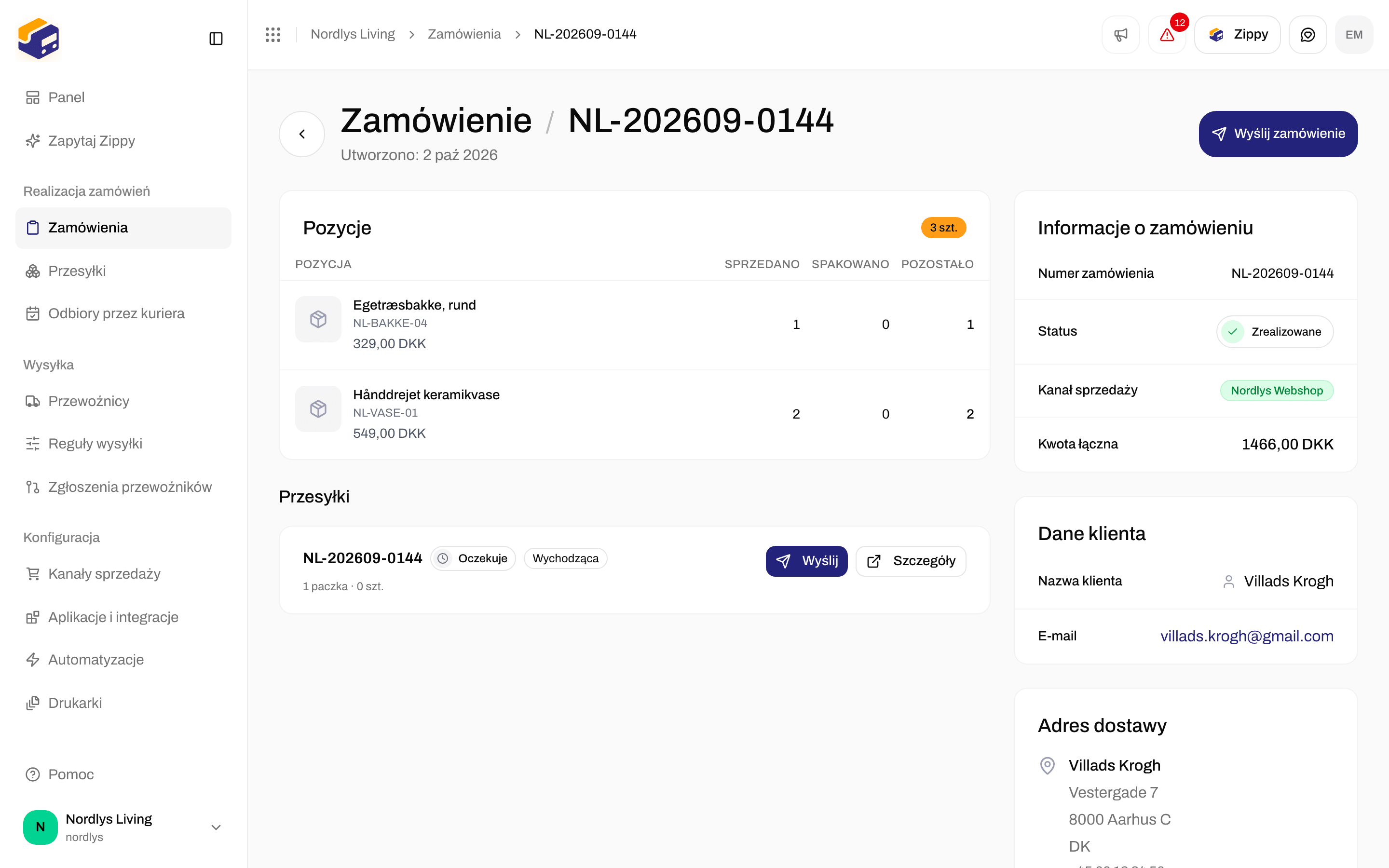Viewport: 1389px width, 868px height.
Task: Select Zamówienia in the sidebar
Action: (123, 228)
